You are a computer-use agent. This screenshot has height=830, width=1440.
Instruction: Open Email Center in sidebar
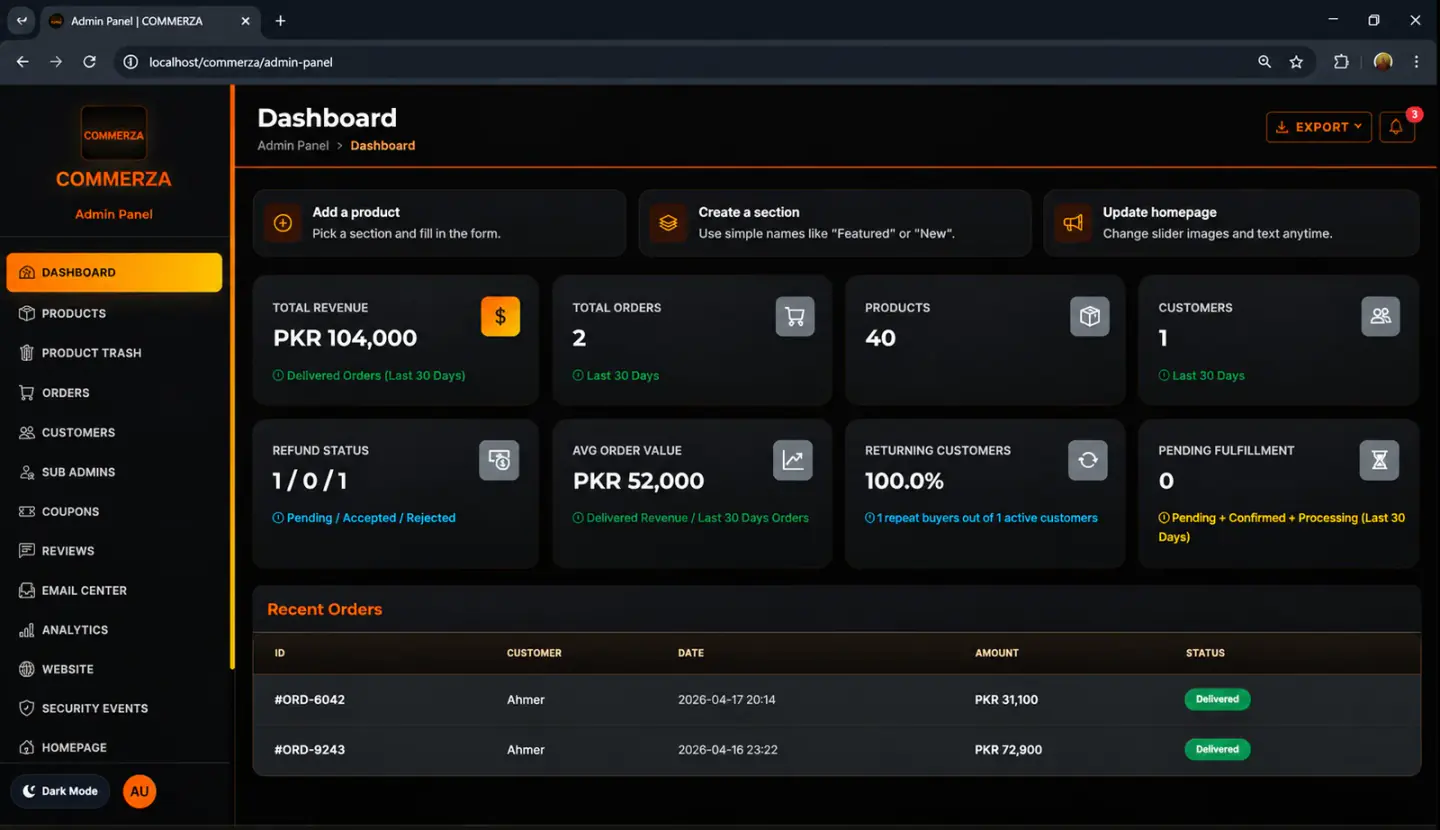pyautogui.click(x=114, y=590)
